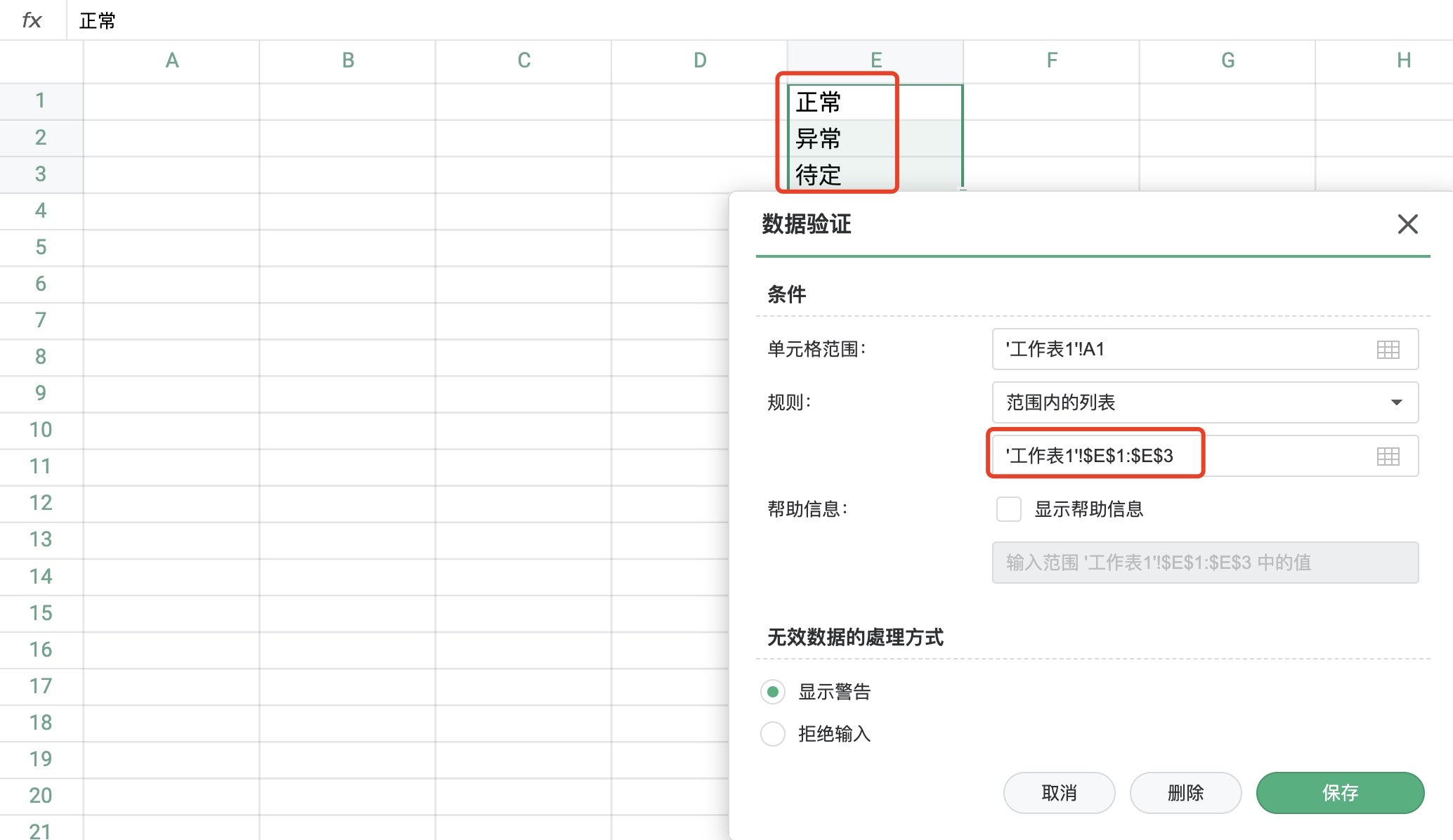This screenshot has width=1453, height=840.
Task: Select row 3 header
Action: pyautogui.click(x=41, y=174)
